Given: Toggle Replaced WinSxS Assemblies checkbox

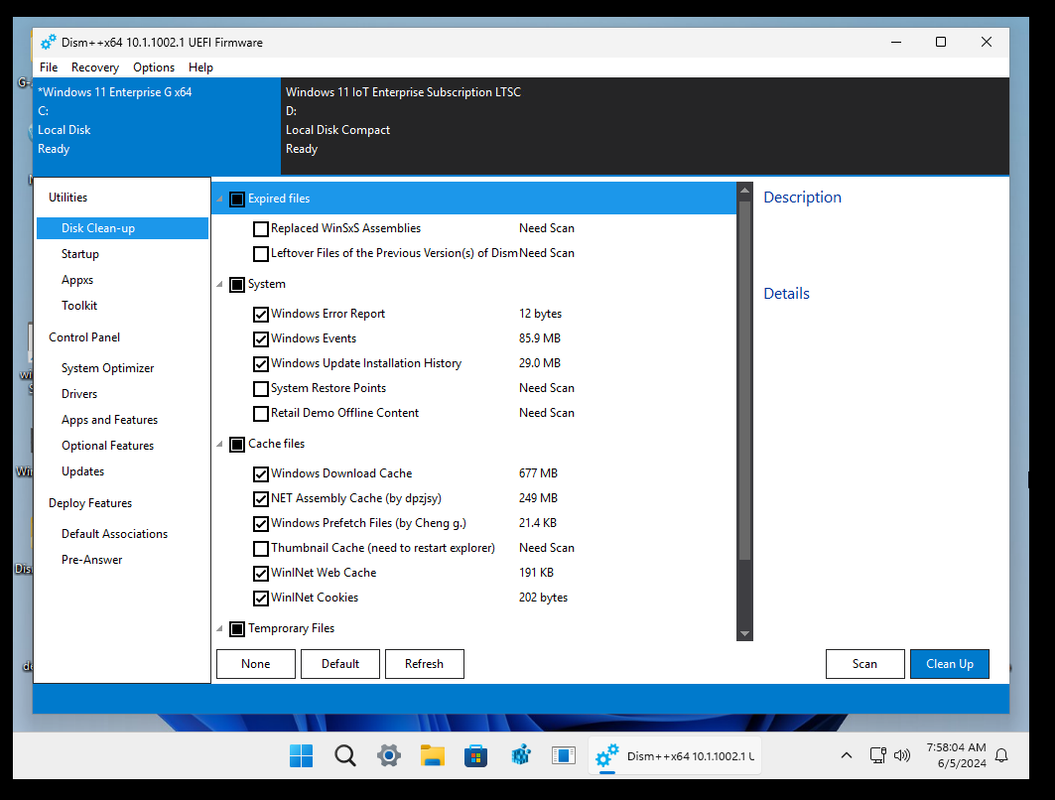Looking at the screenshot, I should (x=260, y=229).
